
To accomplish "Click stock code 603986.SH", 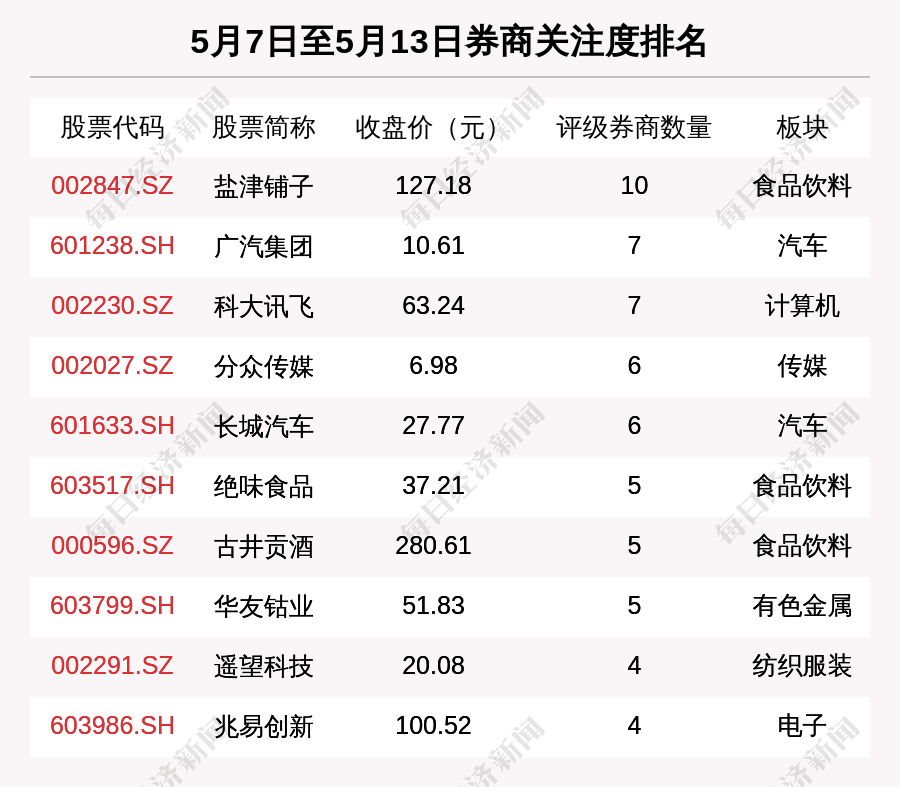I will (x=112, y=726).
